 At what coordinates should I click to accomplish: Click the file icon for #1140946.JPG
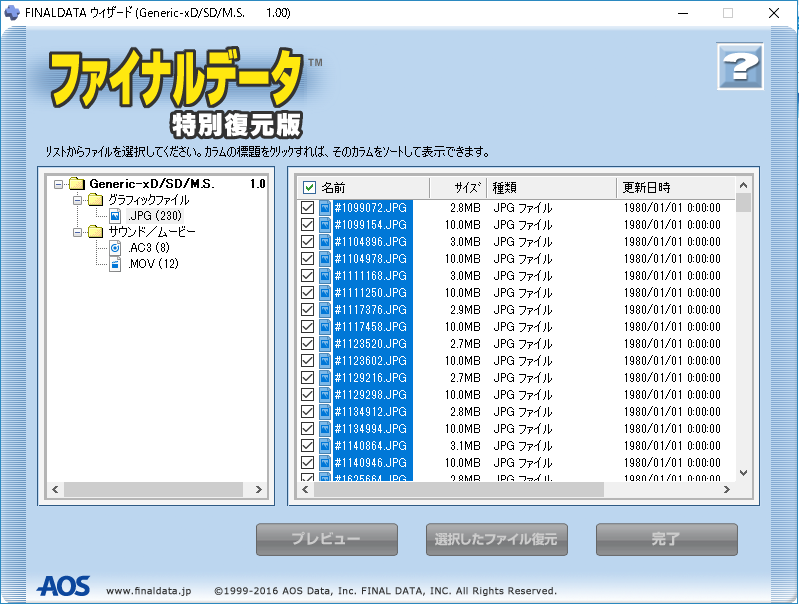click(x=325, y=463)
